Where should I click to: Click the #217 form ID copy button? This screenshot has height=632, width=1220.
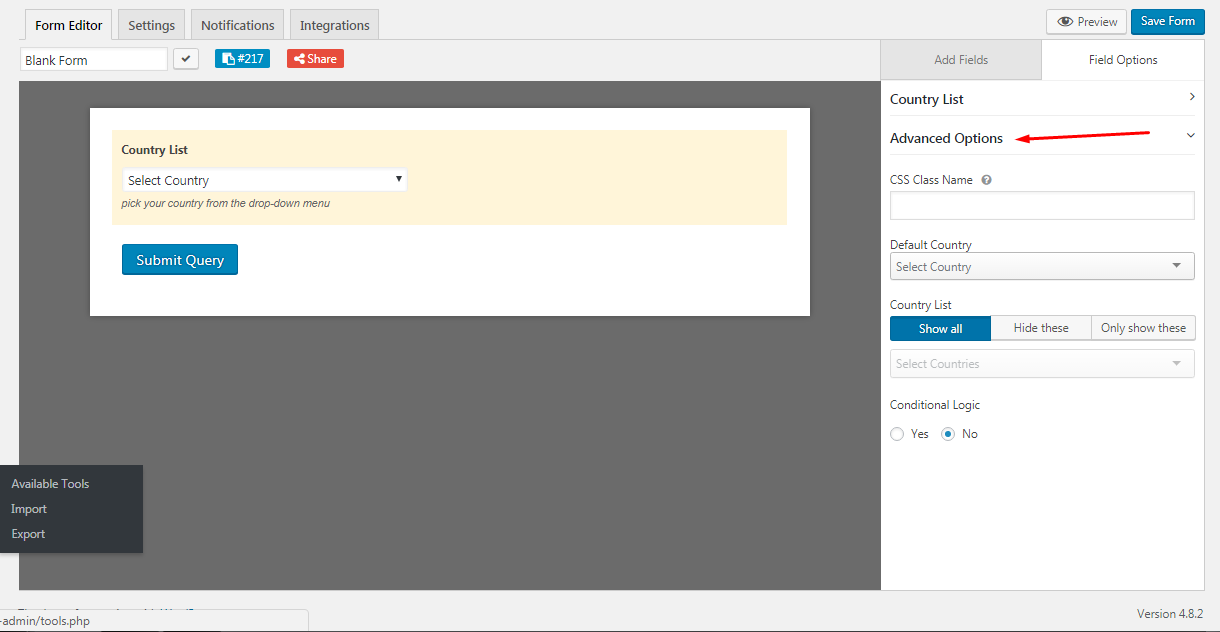tap(242, 59)
